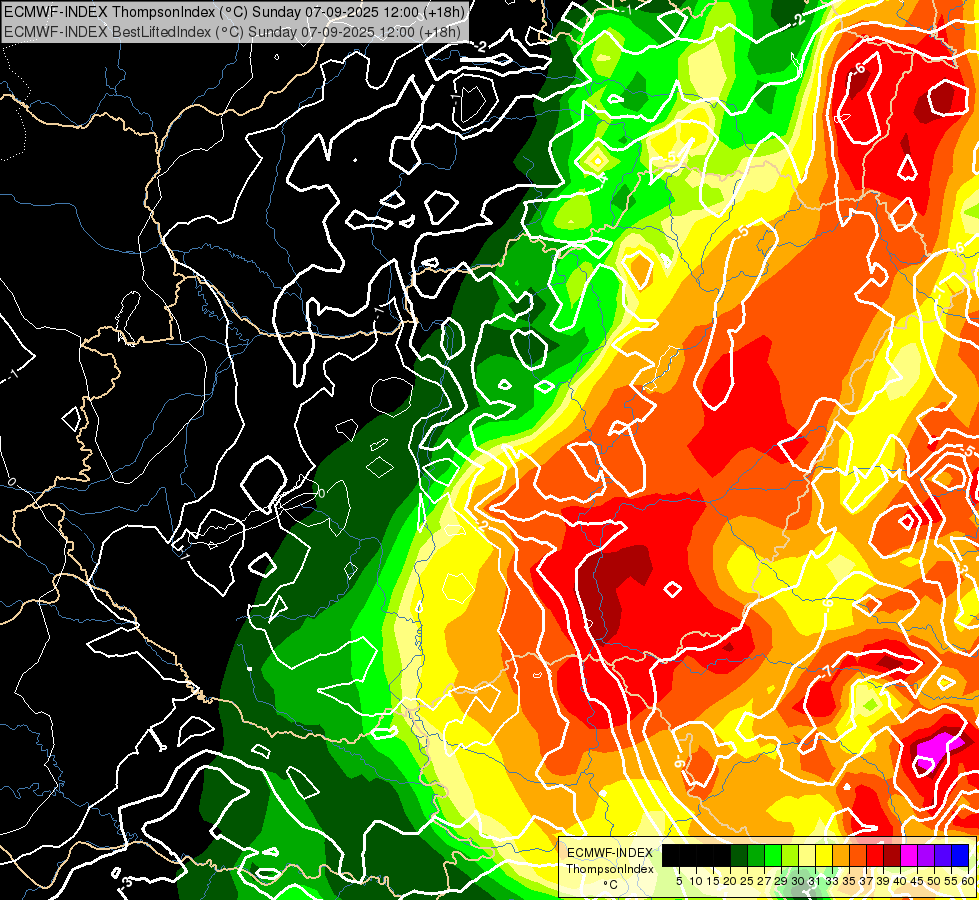Click the legend scale value 31
The height and width of the screenshot is (900, 979).
click(815, 881)
